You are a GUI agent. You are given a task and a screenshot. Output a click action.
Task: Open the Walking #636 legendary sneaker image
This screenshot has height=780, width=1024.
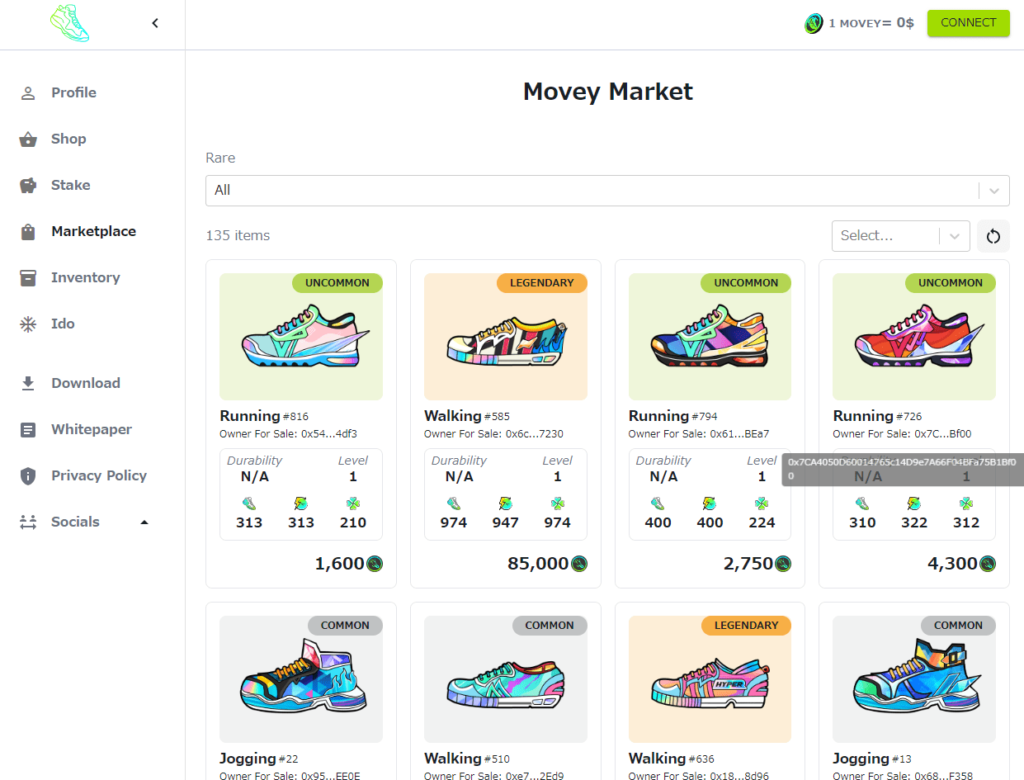coord(710,679)
